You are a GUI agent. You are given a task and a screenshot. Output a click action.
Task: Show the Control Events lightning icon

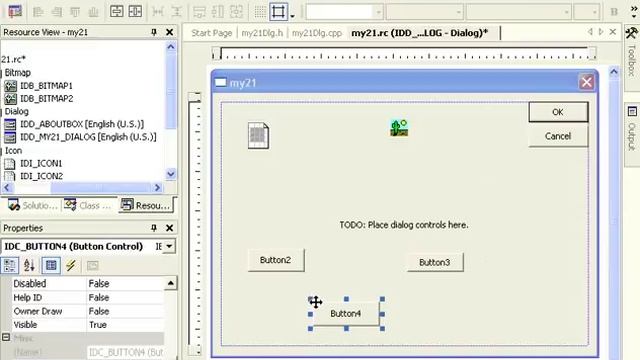[x=71, y=265]
